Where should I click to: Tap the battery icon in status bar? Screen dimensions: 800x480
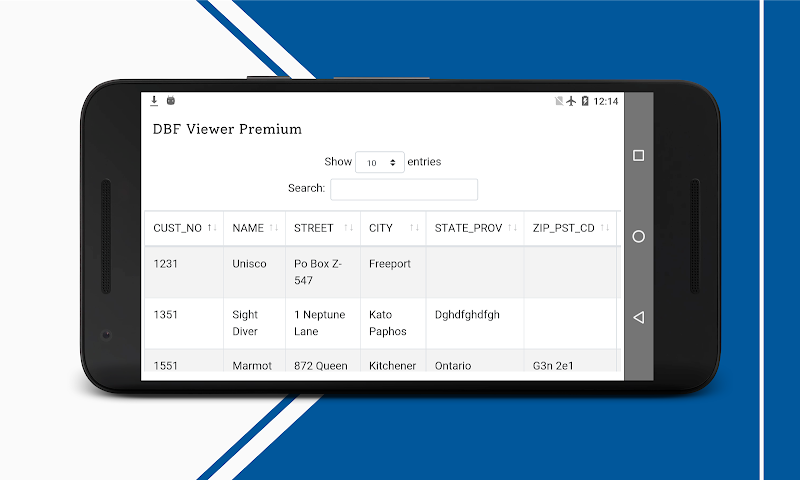585,101
